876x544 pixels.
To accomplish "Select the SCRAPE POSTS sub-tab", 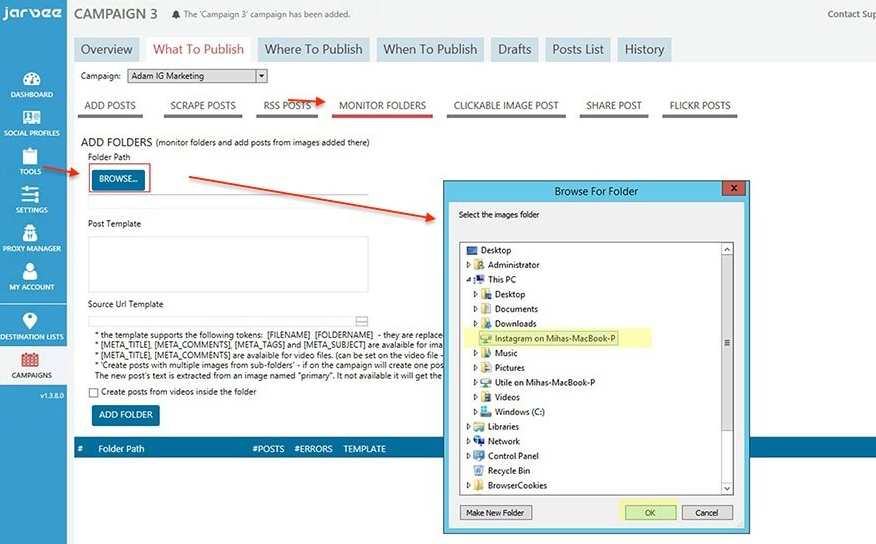I will 203,106.
